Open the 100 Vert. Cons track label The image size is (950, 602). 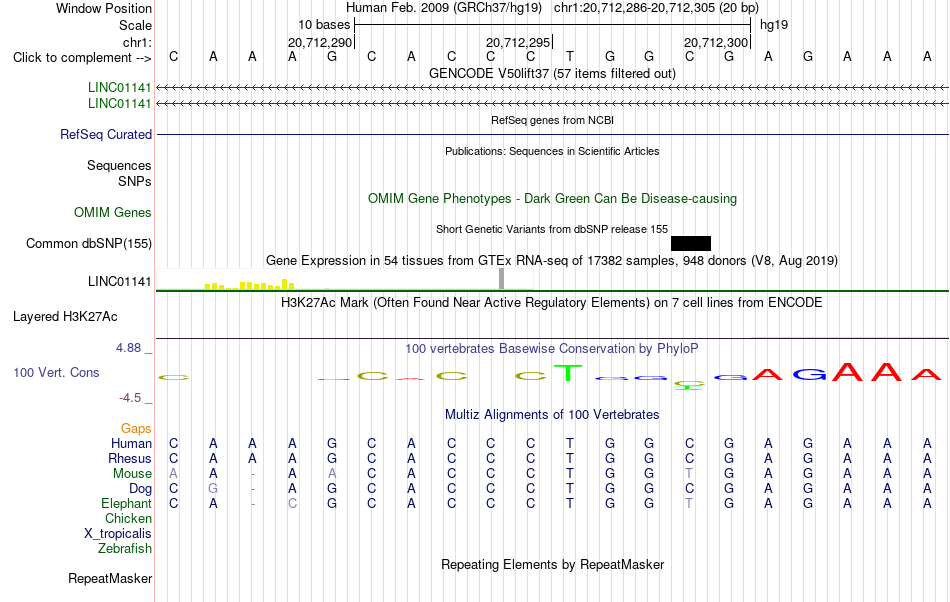56,372
